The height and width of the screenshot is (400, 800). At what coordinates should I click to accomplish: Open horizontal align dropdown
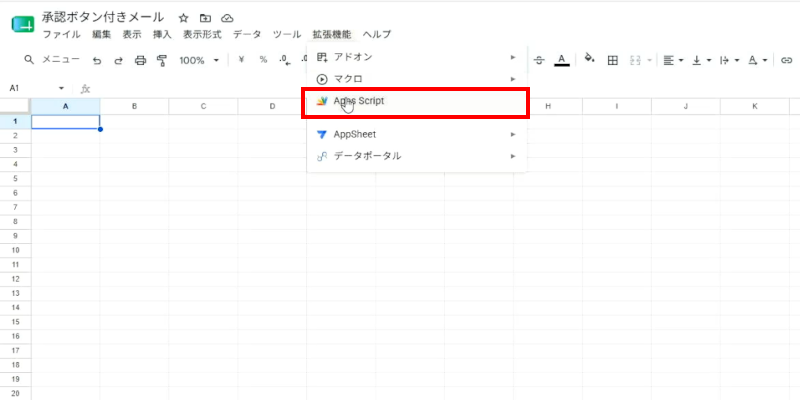(x=673, y=60)
